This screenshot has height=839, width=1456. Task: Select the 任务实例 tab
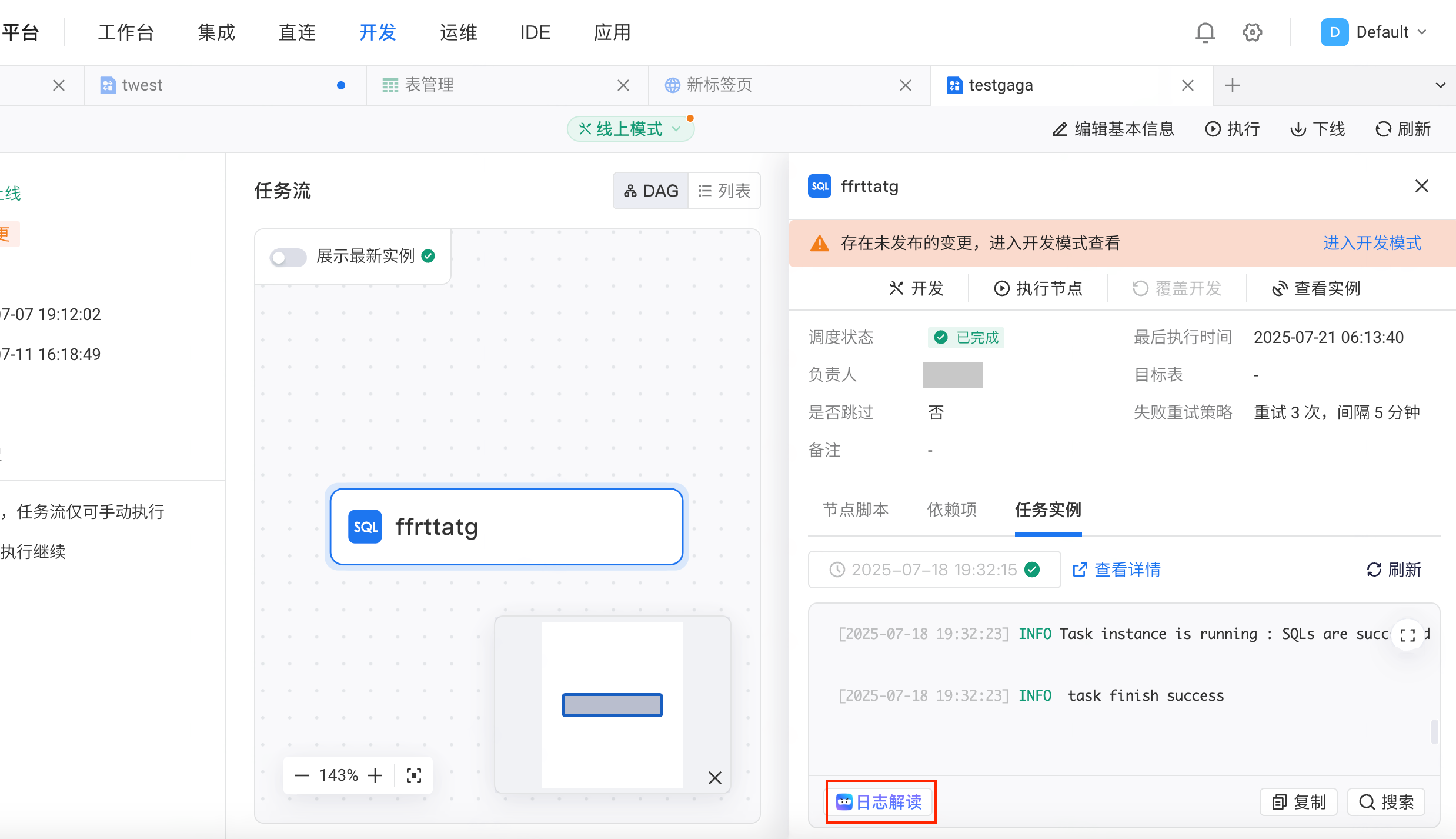(x=1048, y=510)
